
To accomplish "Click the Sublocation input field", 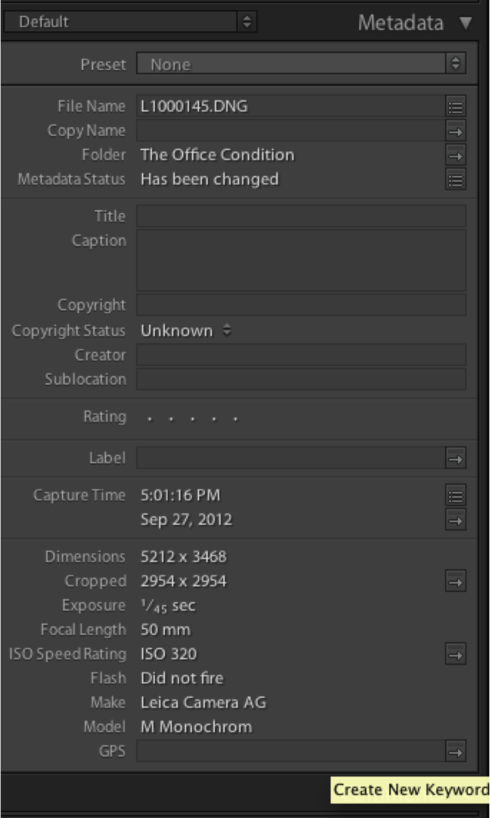I will 301,379.
